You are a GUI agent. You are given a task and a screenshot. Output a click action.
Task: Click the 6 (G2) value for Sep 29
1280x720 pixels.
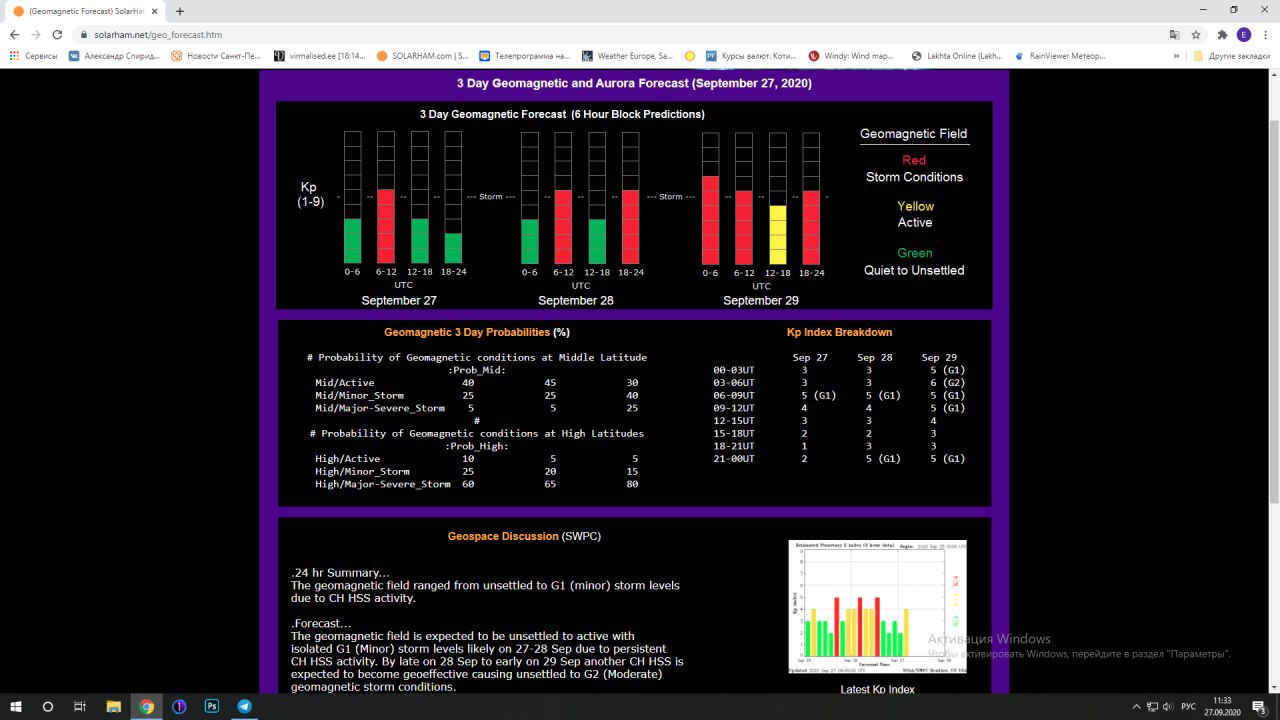[947, 382]
